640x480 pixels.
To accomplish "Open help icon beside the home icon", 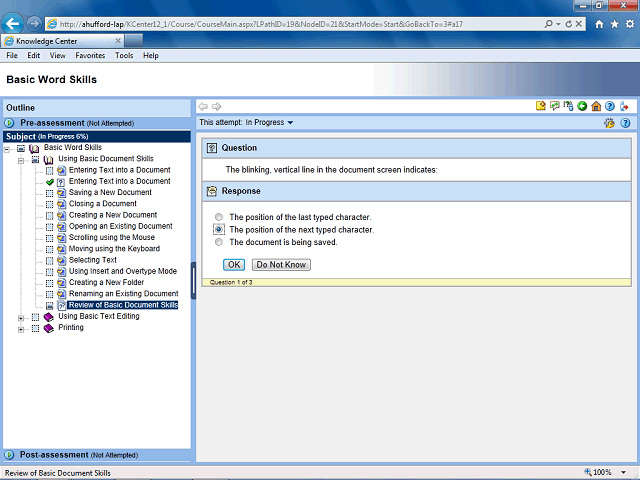I will tap(610, 106).
